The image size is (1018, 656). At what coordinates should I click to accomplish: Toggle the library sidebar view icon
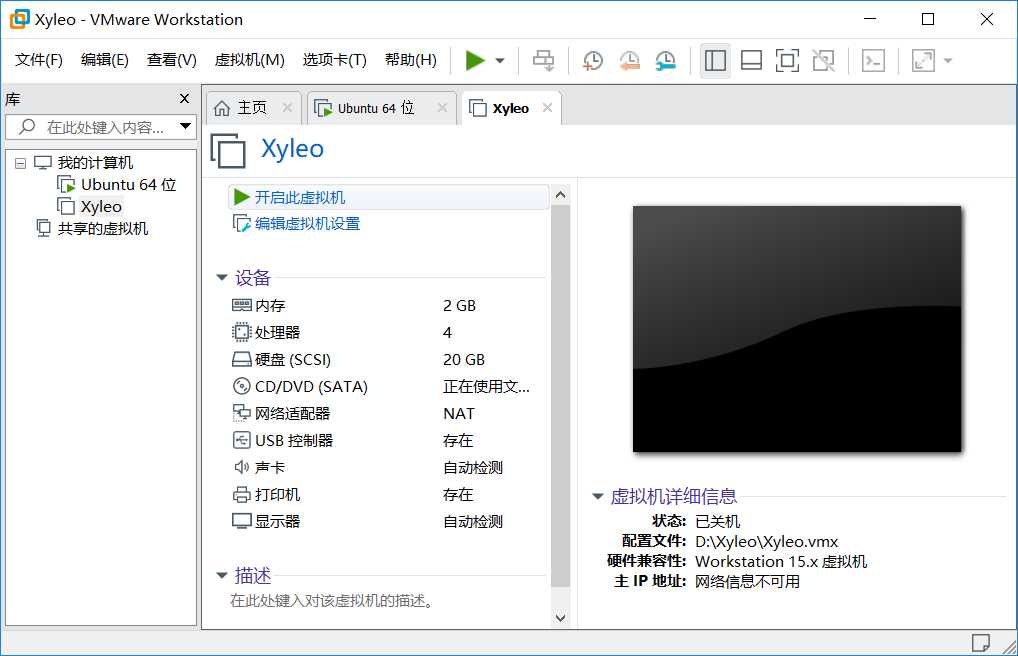point(715,60)
